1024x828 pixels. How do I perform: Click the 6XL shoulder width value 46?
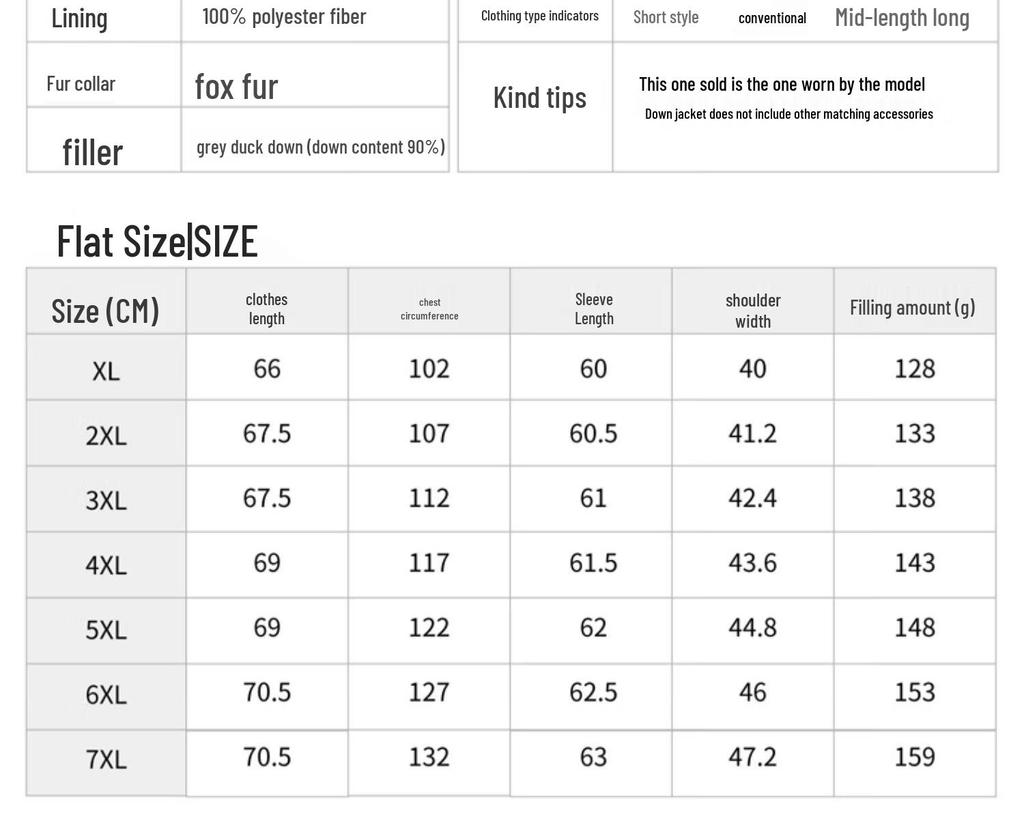point(753,692)
